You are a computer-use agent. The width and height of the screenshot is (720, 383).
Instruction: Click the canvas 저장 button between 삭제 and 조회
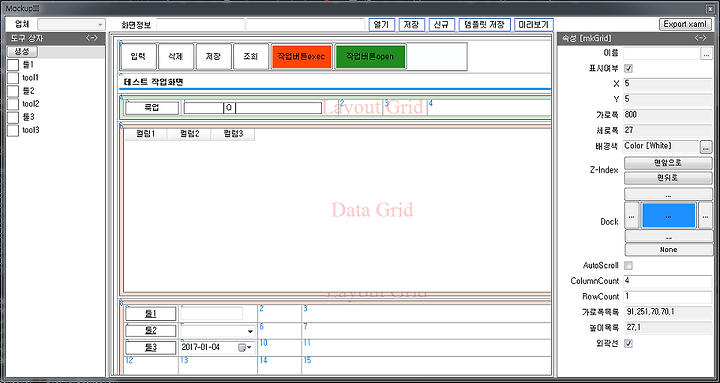214,57
